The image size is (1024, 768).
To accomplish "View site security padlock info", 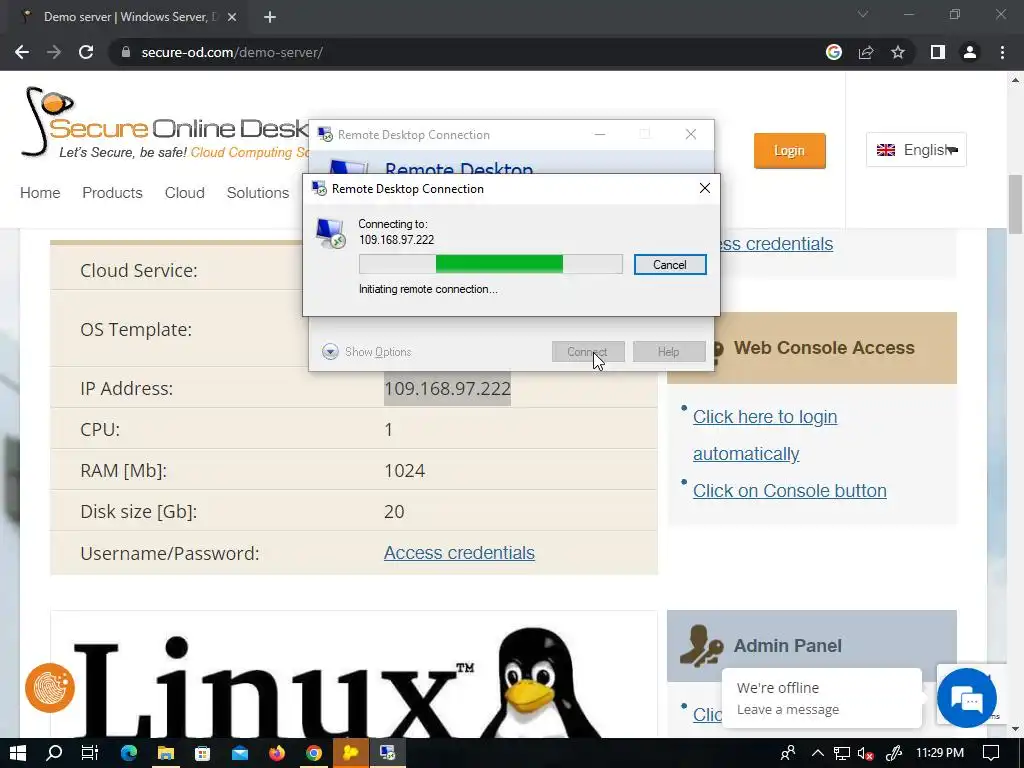I will pos(126,52).
